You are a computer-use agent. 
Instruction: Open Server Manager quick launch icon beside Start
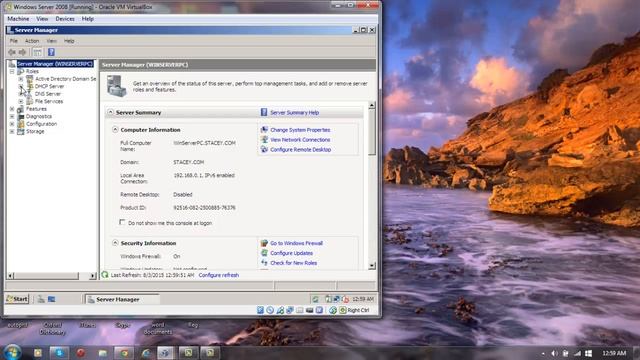click(x=41, y=299)
